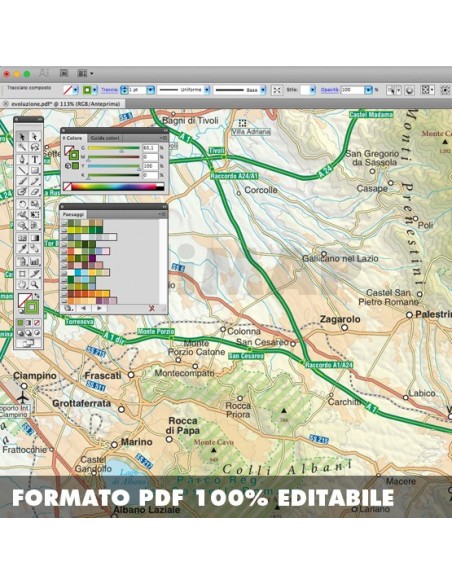The width and height of the screenshot is (452, 584).
Task: Apply Gradient mode button in Tools panel
Action: (x=29, y=323)
